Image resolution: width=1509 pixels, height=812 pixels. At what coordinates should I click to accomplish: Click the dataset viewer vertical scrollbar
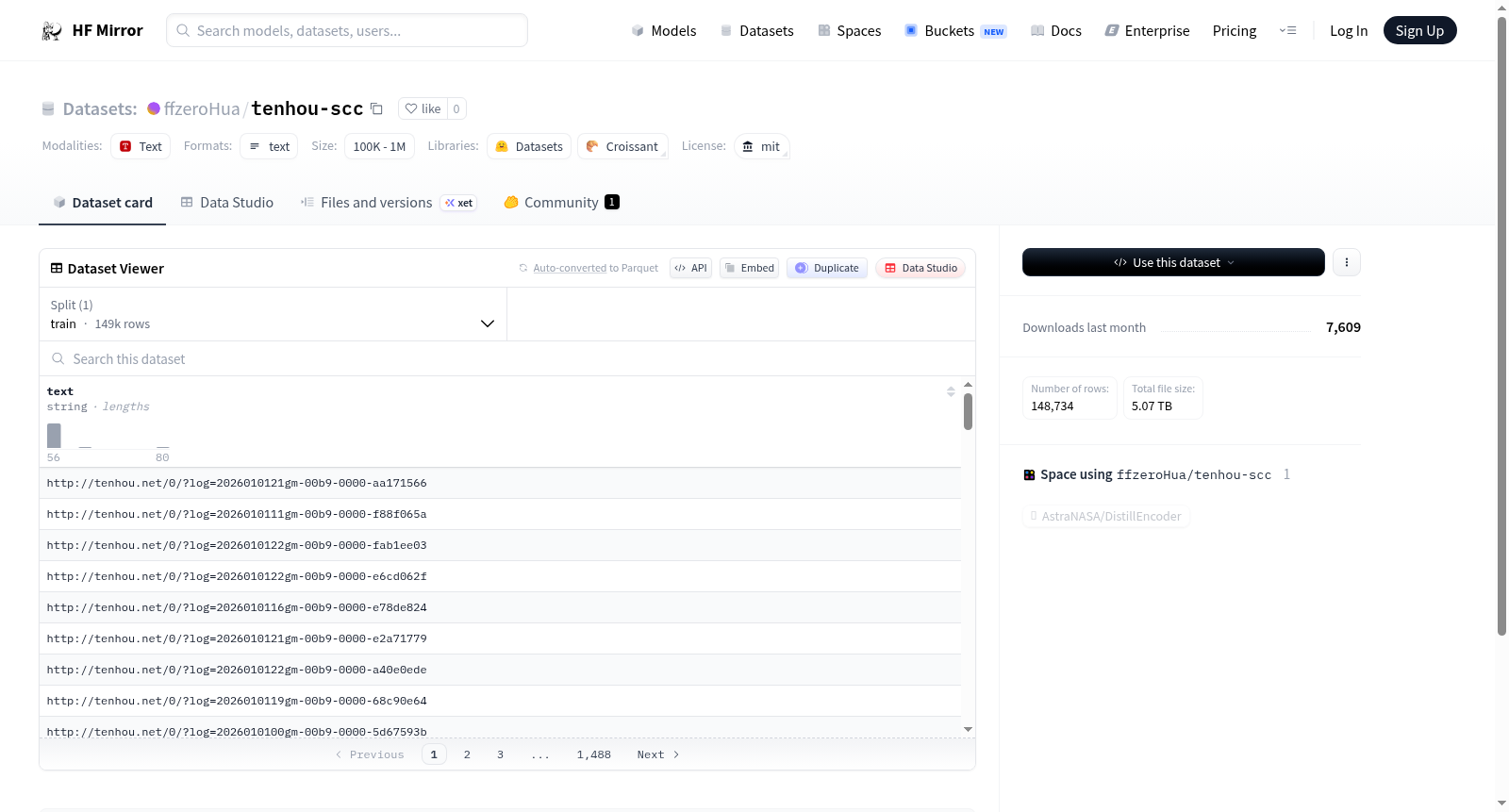[968, 411]
